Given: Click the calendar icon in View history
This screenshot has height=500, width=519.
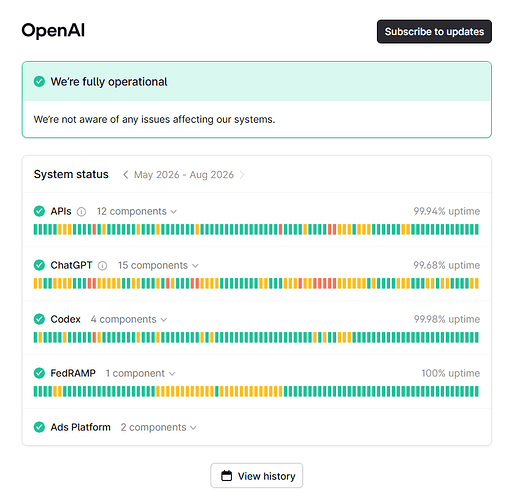Looking at the screenshot, I should tap(227, 476).
